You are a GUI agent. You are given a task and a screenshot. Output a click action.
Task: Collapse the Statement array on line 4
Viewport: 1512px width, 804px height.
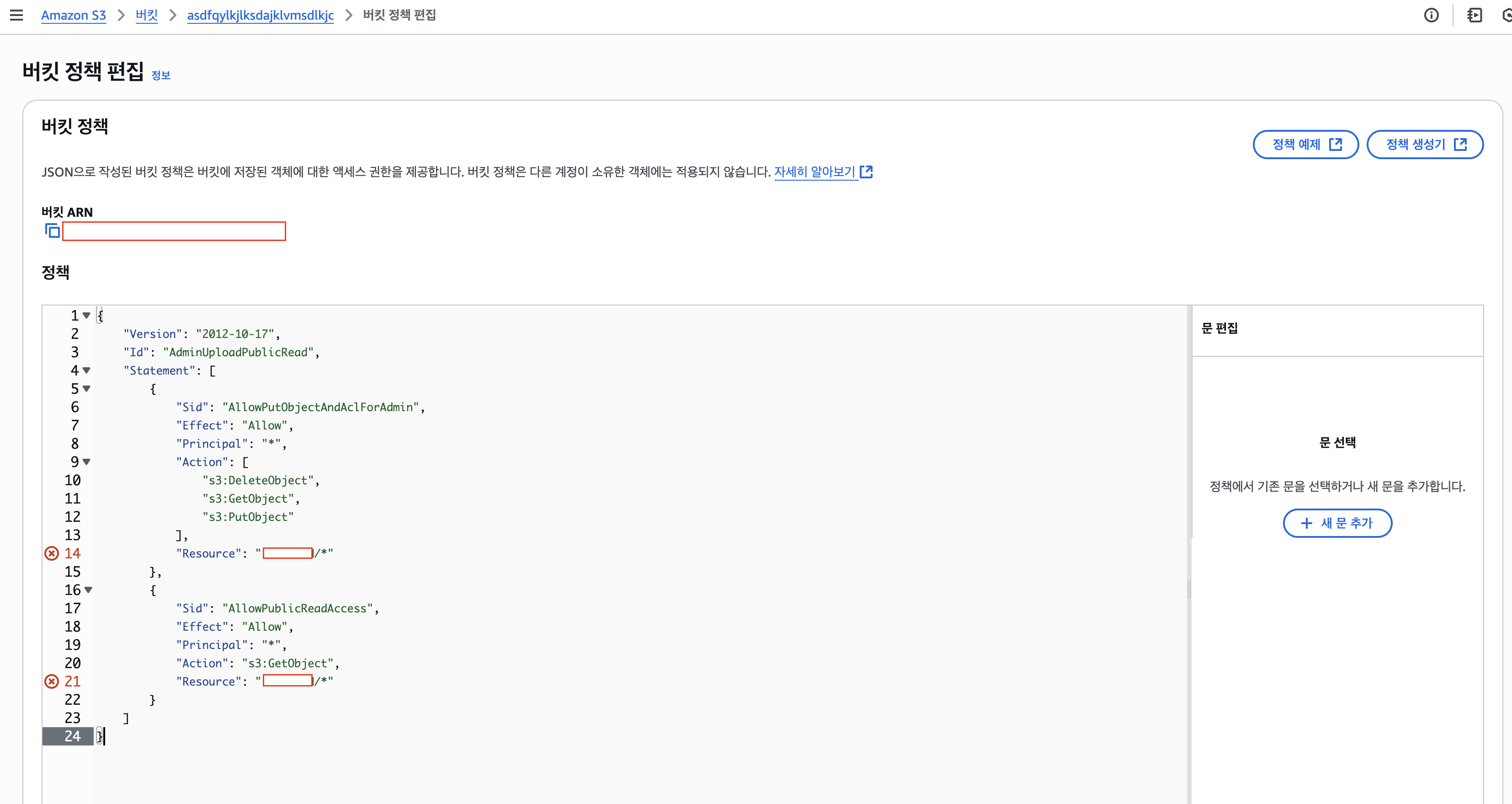point(87,370)
